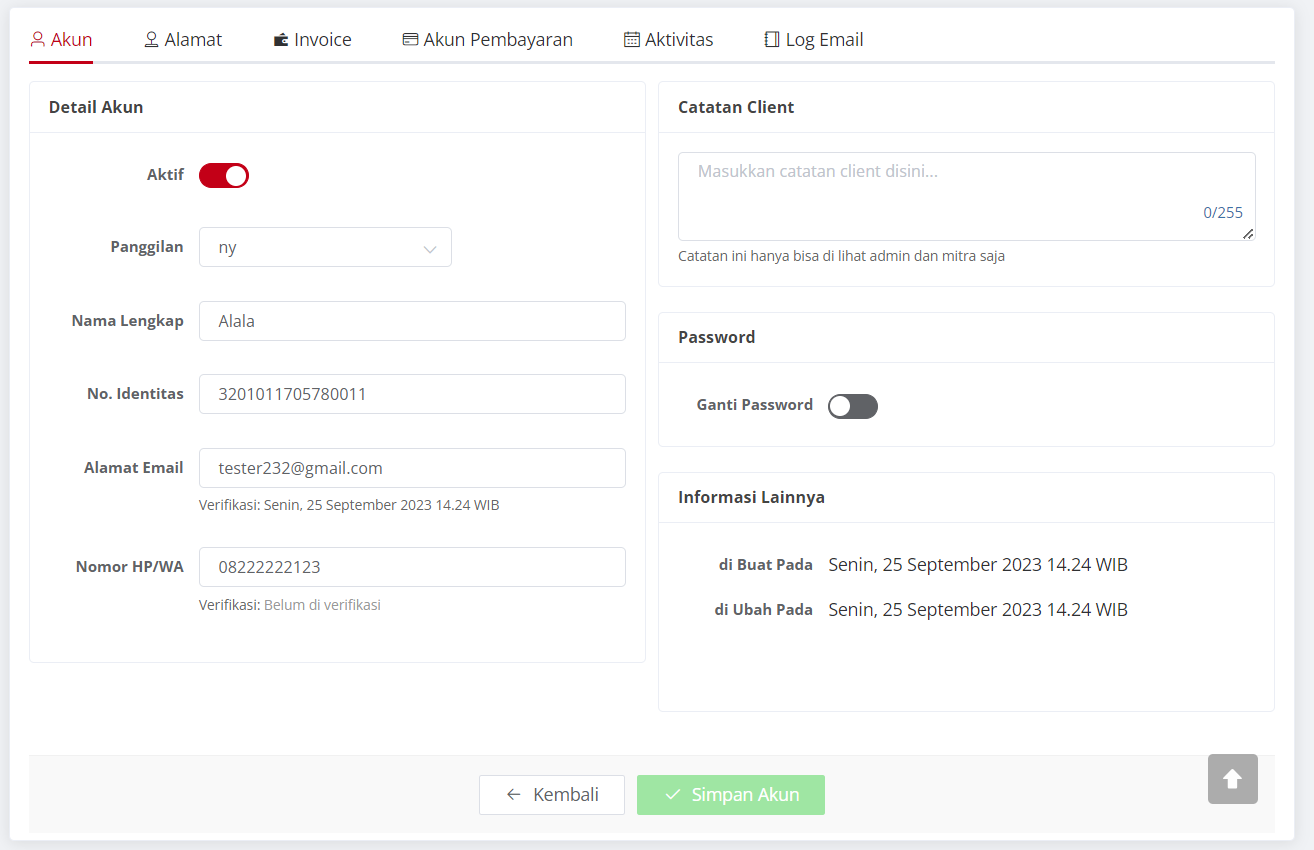Screen dimensions: 1314x850
Task: Click the card icon beside Akun Pembayaran
Action: [x=410, y=40]
